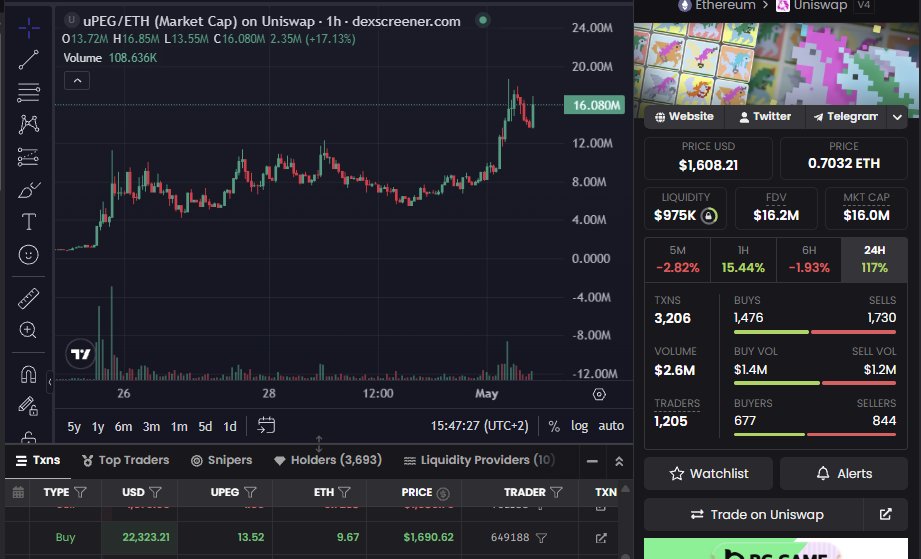
Task: Collapse the left drawing toolbar arrow
Action: tap(49, 382)
